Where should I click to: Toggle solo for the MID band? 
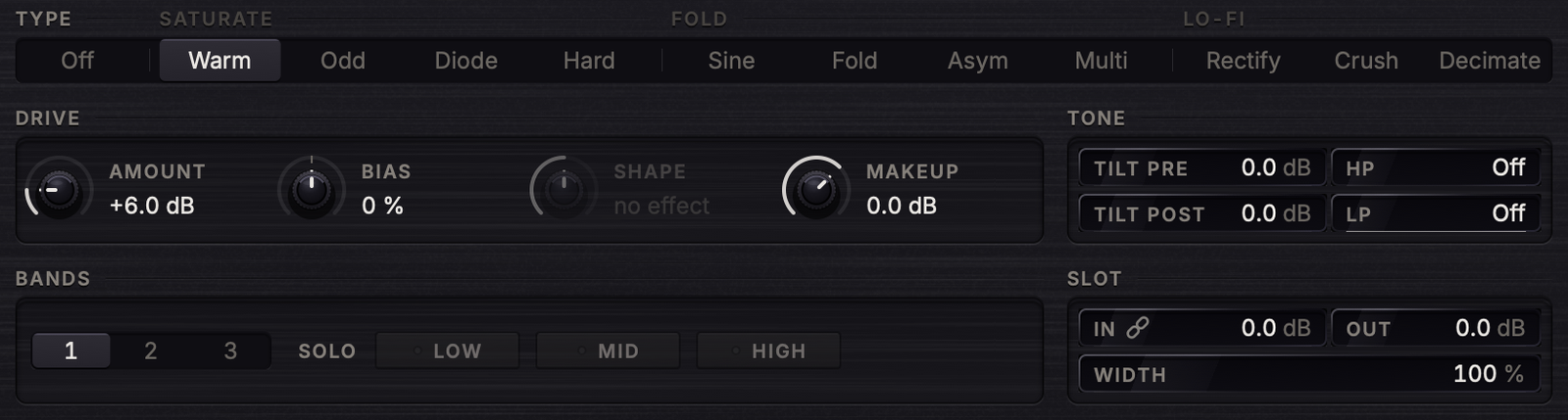[608, 350]
